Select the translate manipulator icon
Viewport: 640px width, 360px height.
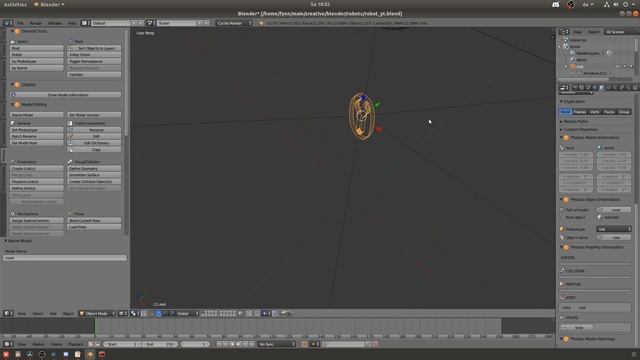point(159,313)
